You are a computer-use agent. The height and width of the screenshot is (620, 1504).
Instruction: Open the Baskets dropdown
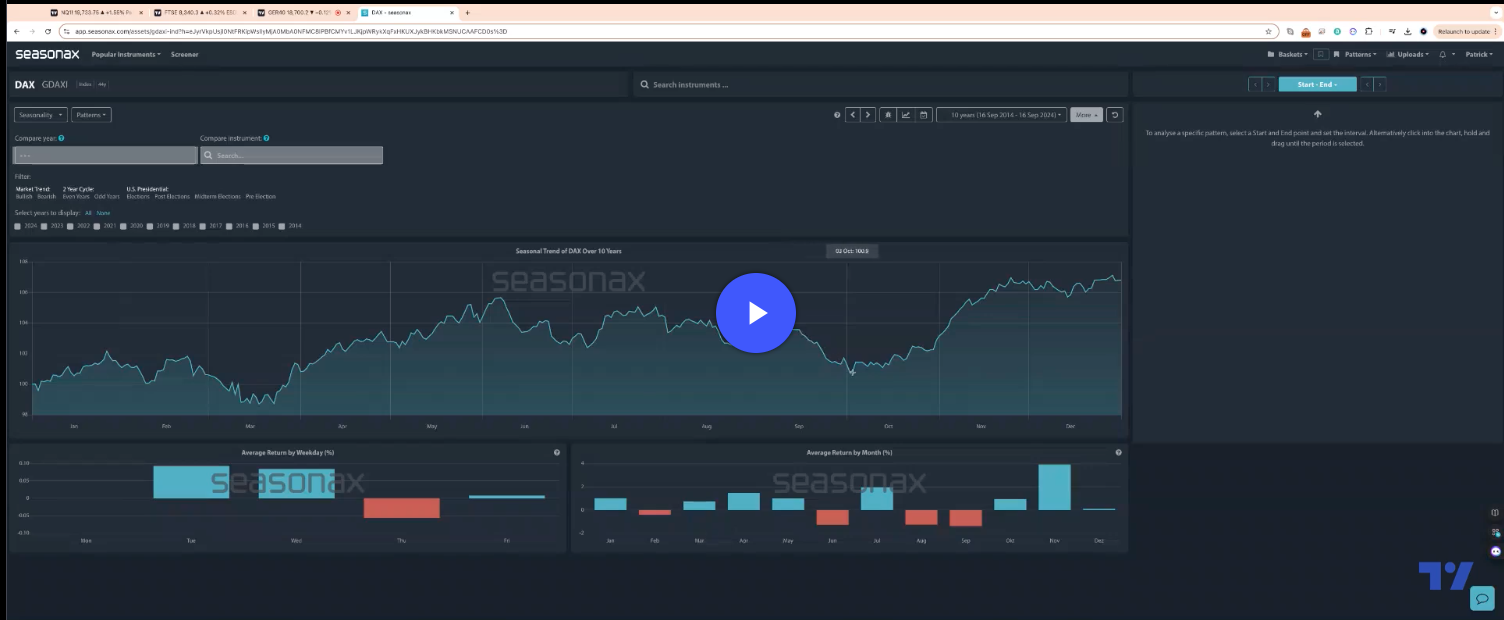click(x=1287, y=54)
